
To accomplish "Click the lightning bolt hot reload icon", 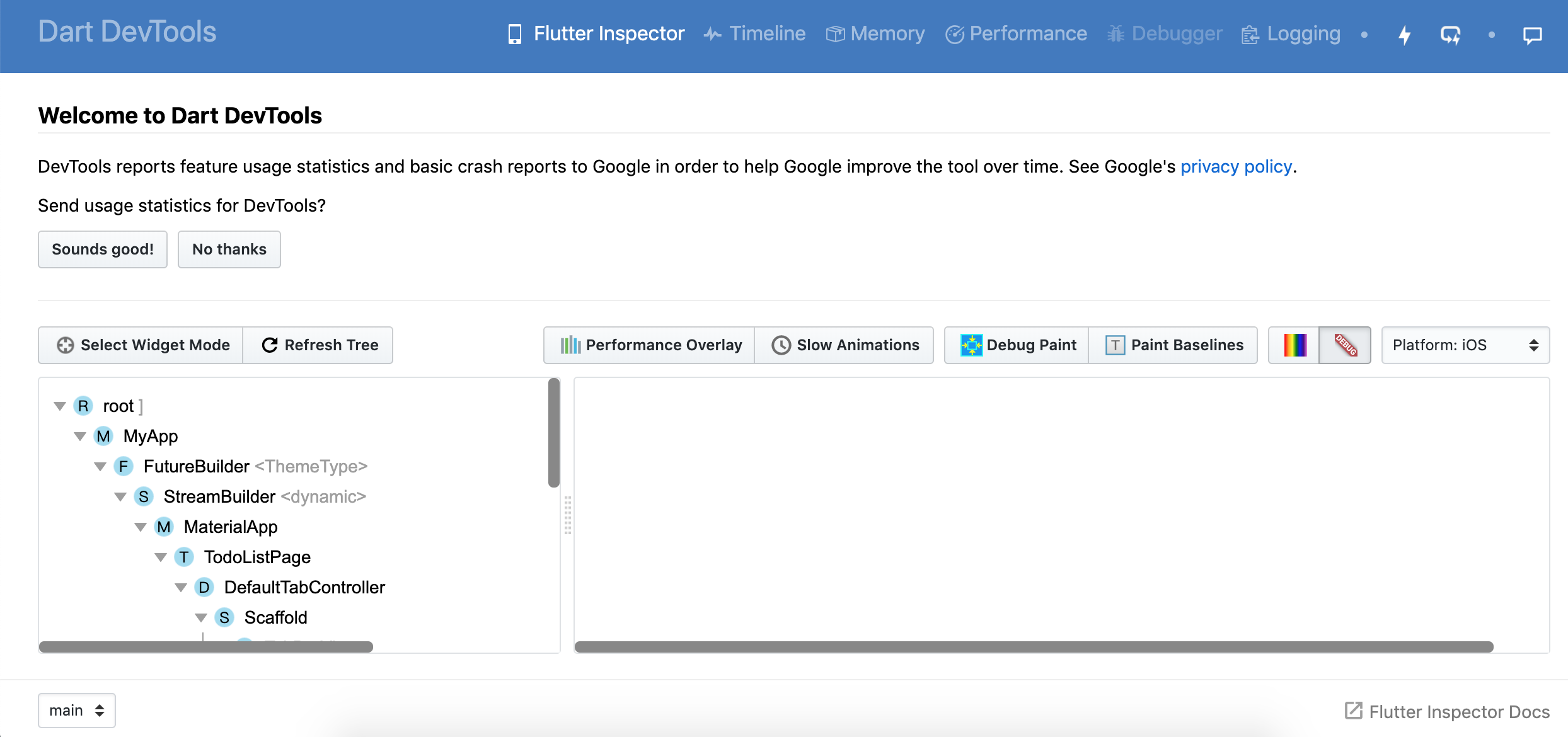I will click(1405, 35).
